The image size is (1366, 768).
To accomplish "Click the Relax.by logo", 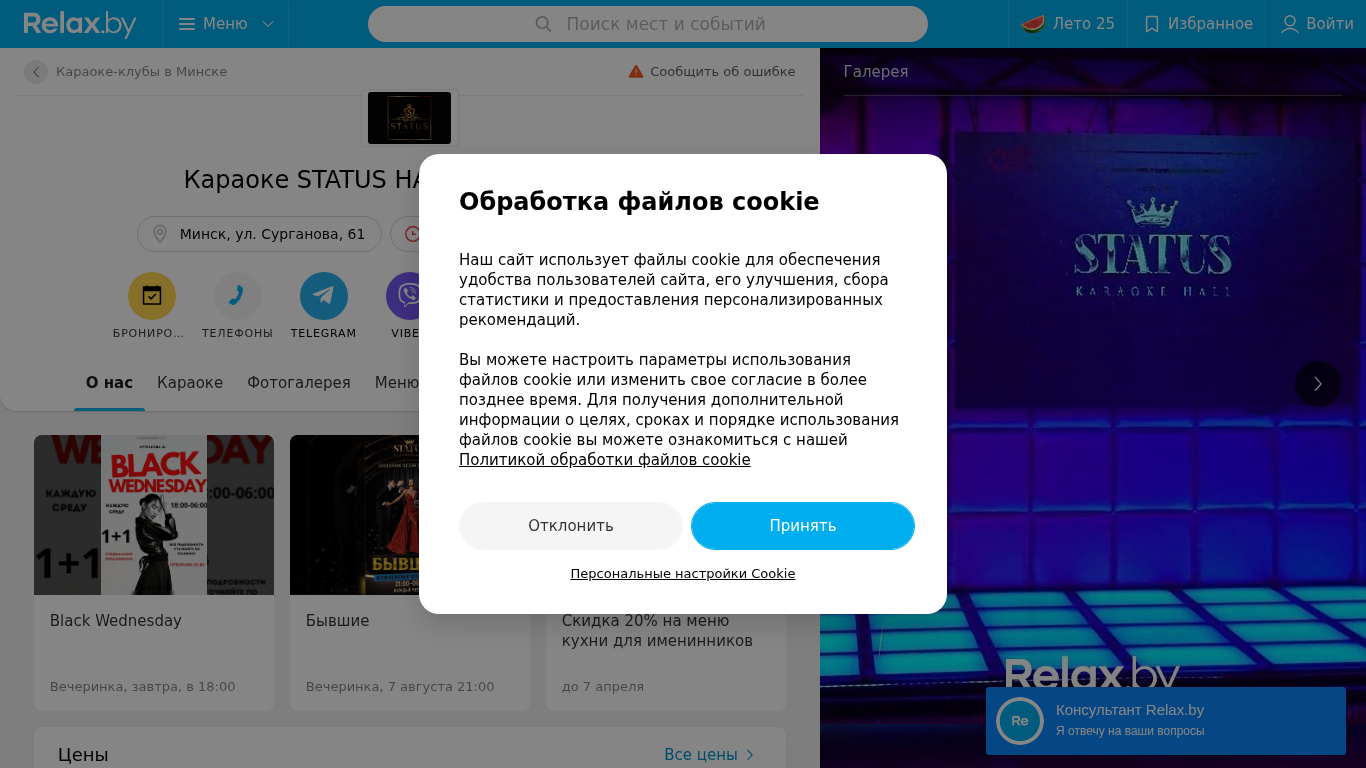I will [x=80, y=24].
